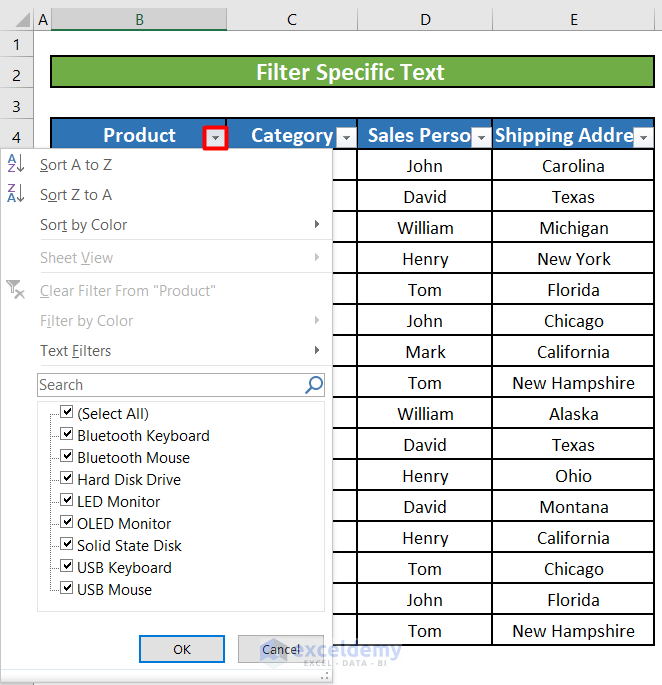Open the Category column filter dropdown
Viewport: 662px width, 685px height.
346,138
